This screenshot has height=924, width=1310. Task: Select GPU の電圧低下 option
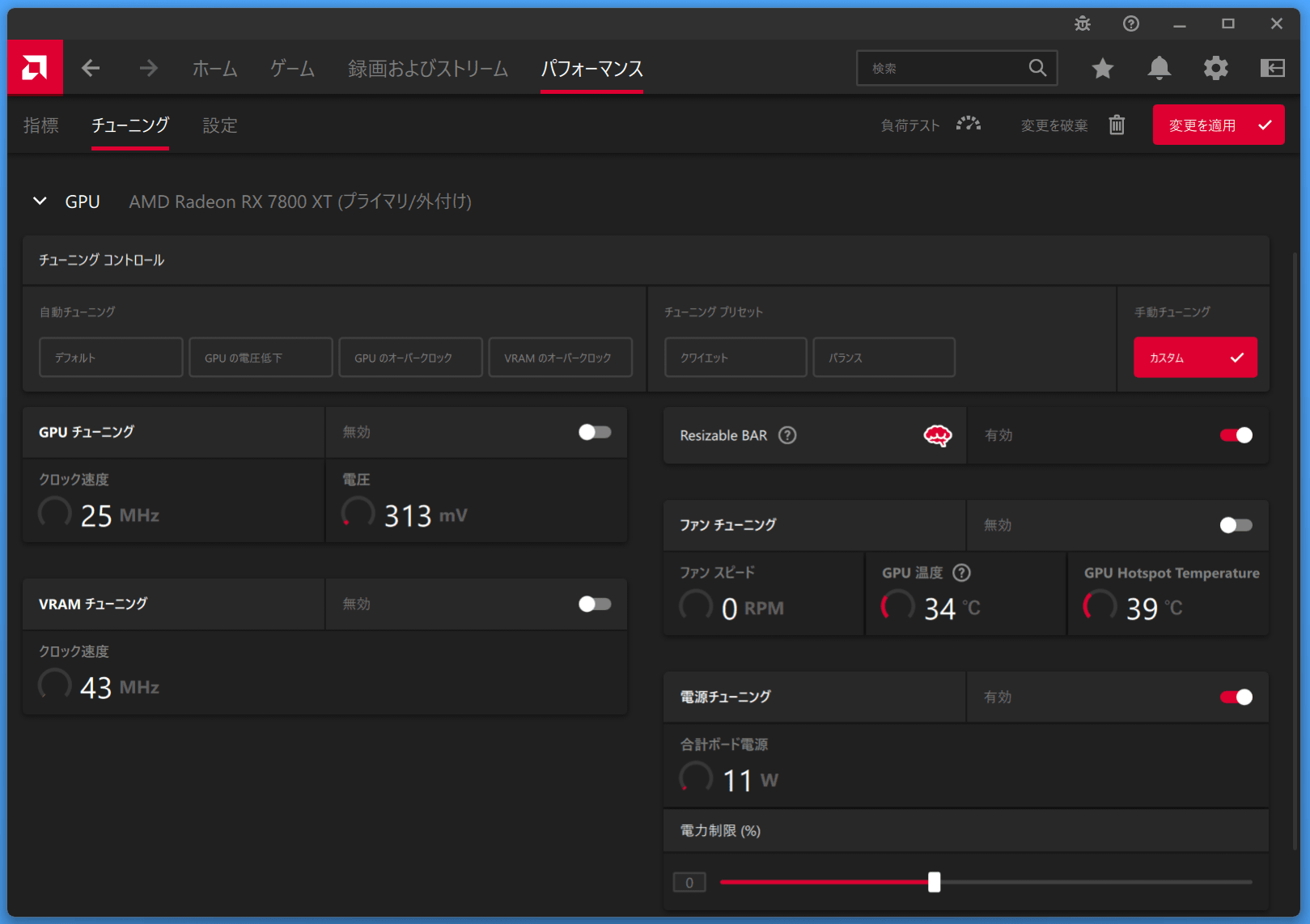click(261, 357)
